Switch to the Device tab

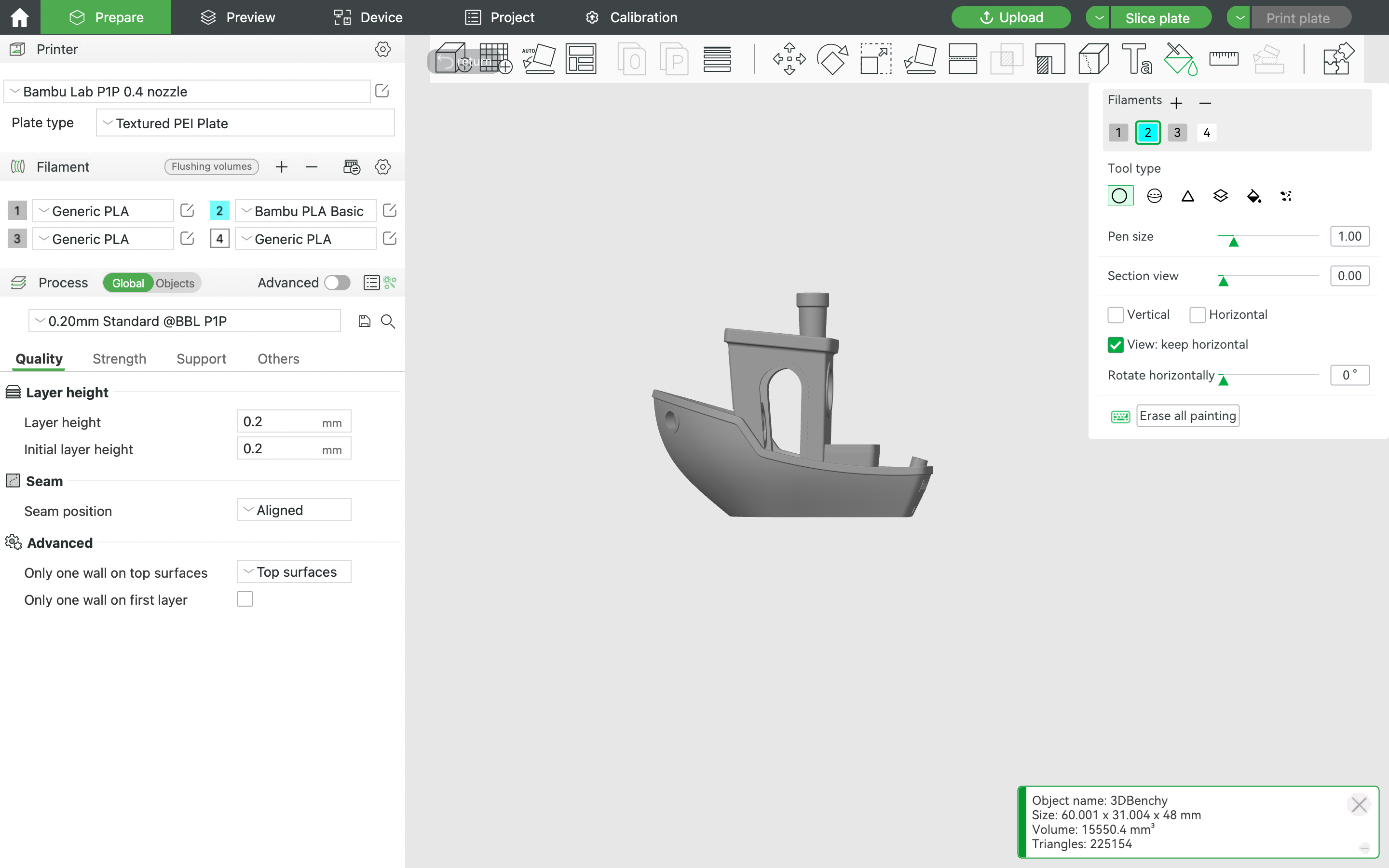pyautogui.click(x=368, y=17)
